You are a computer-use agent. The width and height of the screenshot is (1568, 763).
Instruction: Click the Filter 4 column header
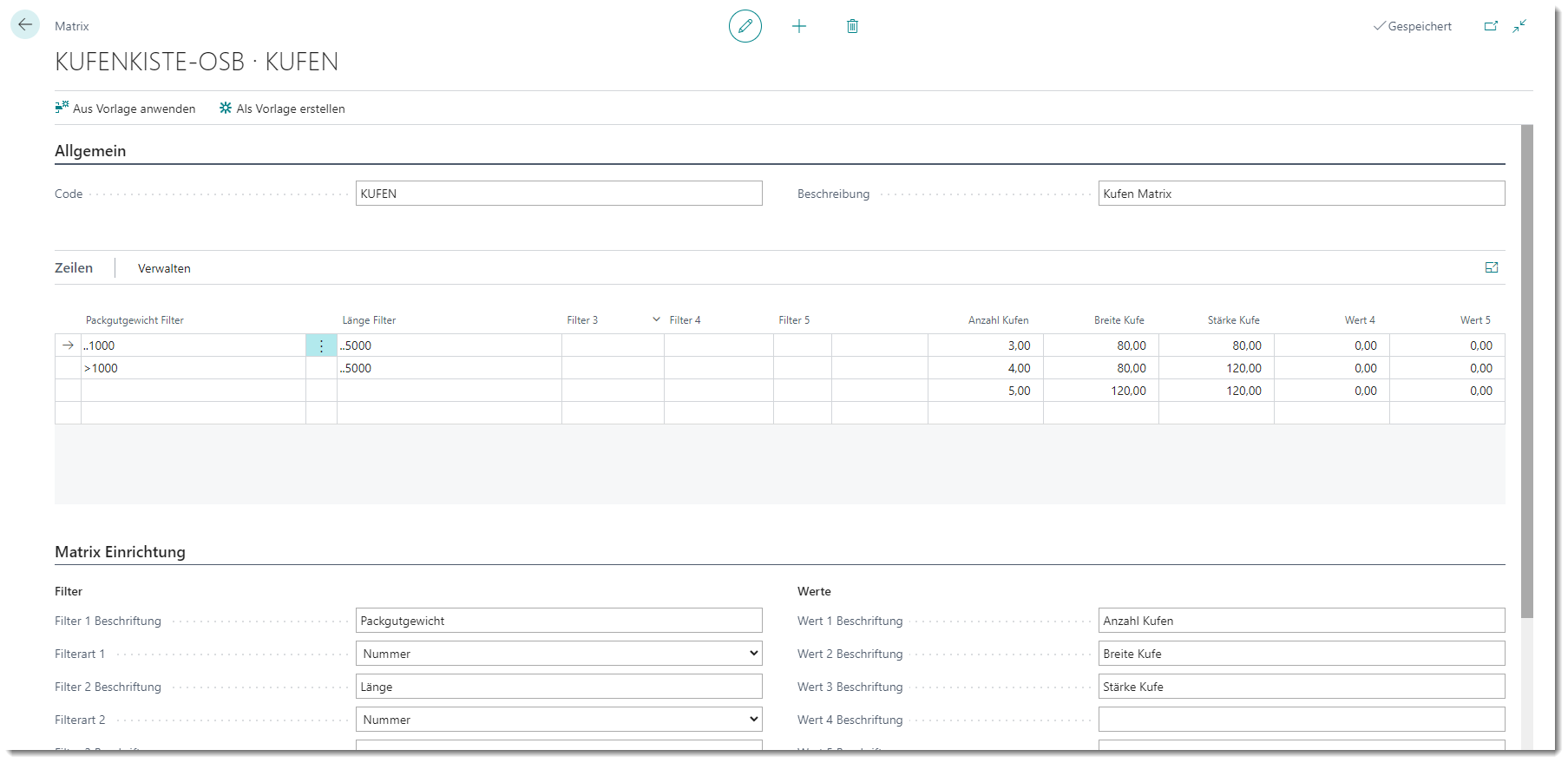pyautogui.click(x=685, y=320)
